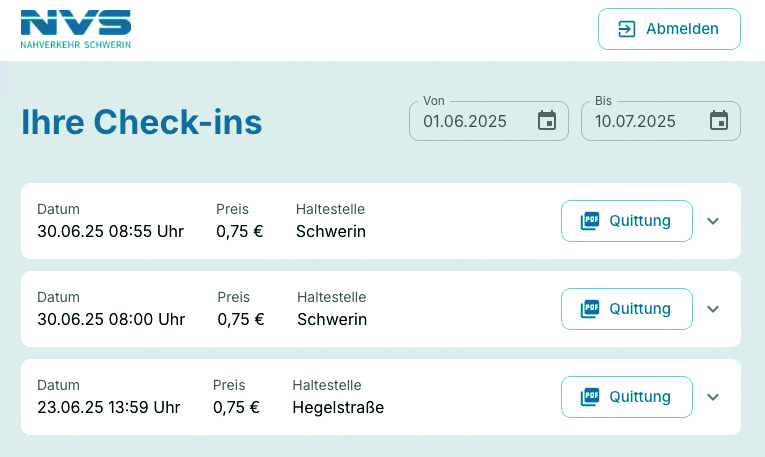The height and width of the screenshot is (457, 765).
Task: Expand the 23.06.25 13:59 Uhr check-in details
Action: [713, 397]
